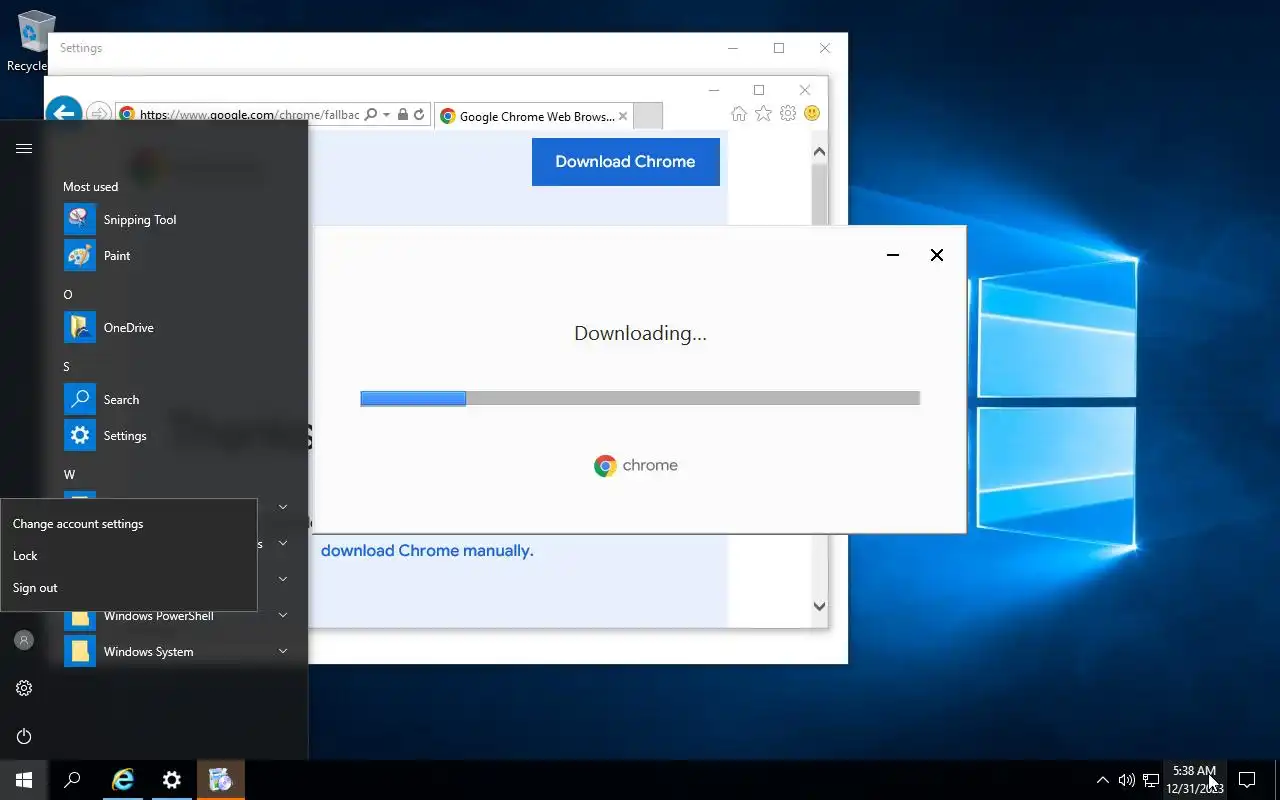Viewport: 1280px width, 800px height.
Task: Close the Chrome Downloading dialog
Action: click(937, 255)
